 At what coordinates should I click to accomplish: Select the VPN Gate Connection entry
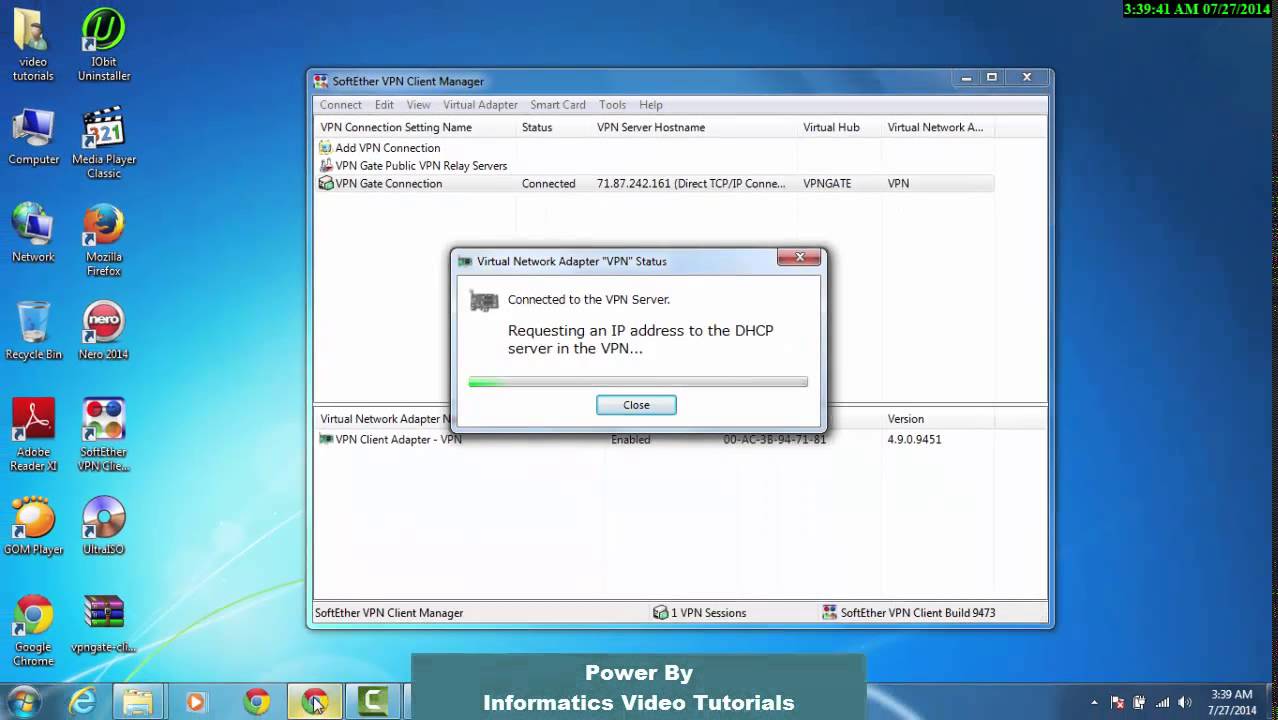click(655, 184)
